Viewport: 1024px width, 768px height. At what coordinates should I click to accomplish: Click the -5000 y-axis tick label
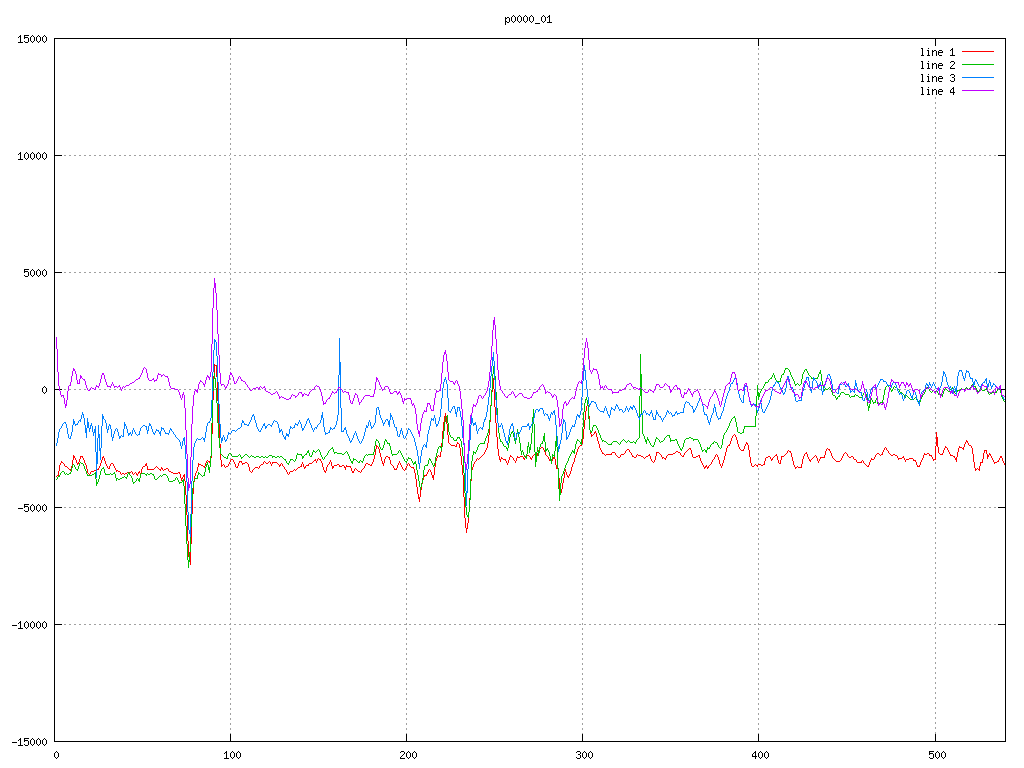pyautogui.click(x=32, y=507)
